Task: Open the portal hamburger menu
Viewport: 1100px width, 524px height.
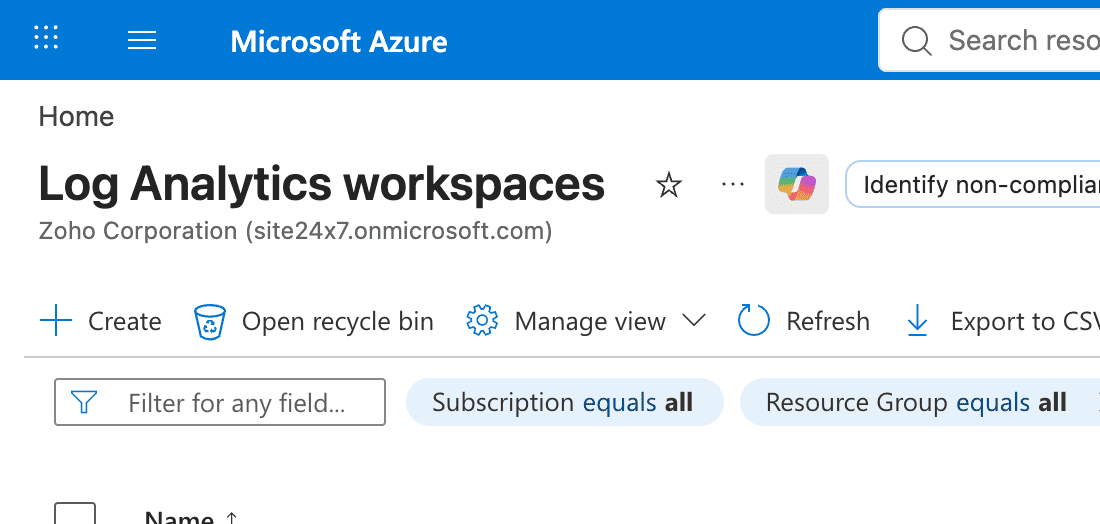Action: tap(142, 41)
